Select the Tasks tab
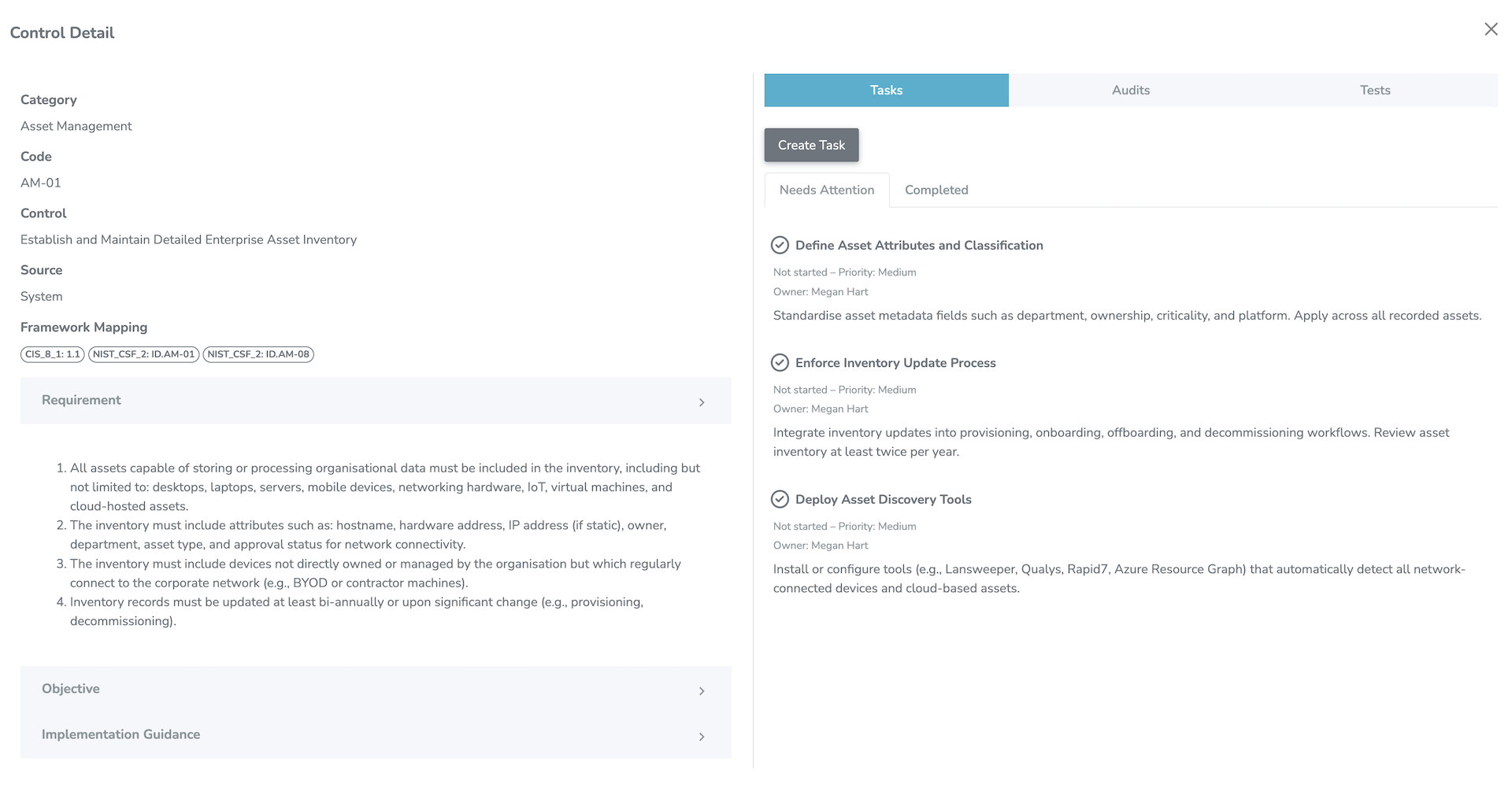Image resolution: width=1512 pixels, height=792 pixels. point(886,91)
